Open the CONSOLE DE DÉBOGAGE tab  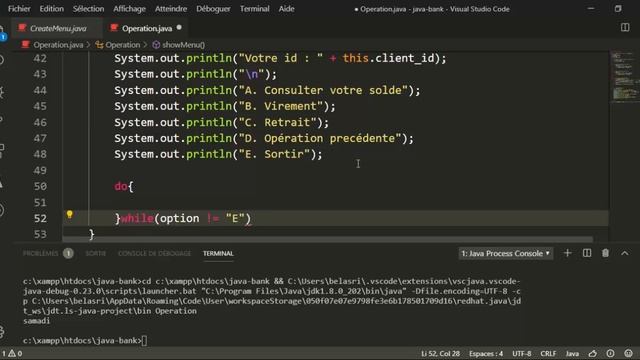[x=154, y=253]
